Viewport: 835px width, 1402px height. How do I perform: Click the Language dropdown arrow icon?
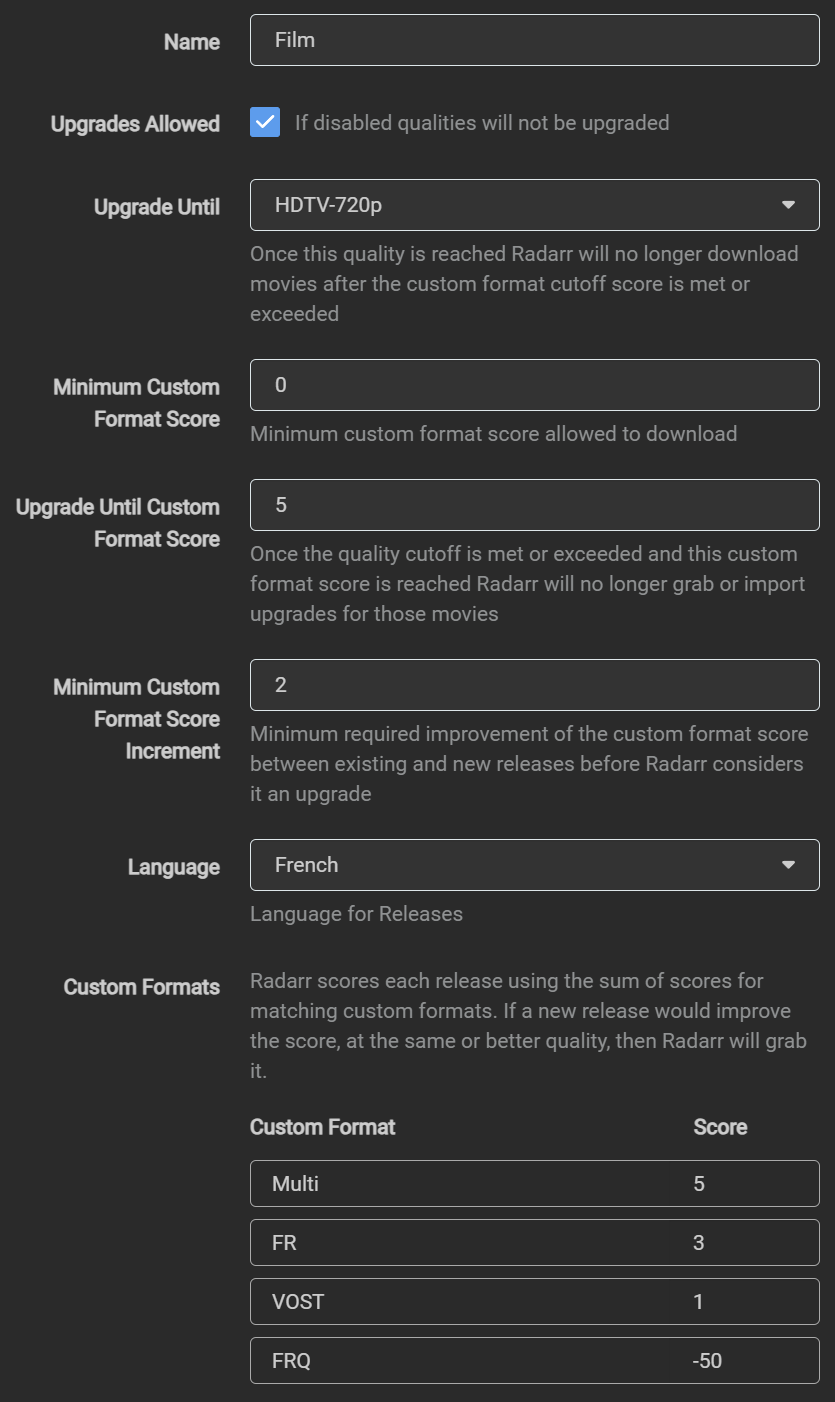(788, 865)
